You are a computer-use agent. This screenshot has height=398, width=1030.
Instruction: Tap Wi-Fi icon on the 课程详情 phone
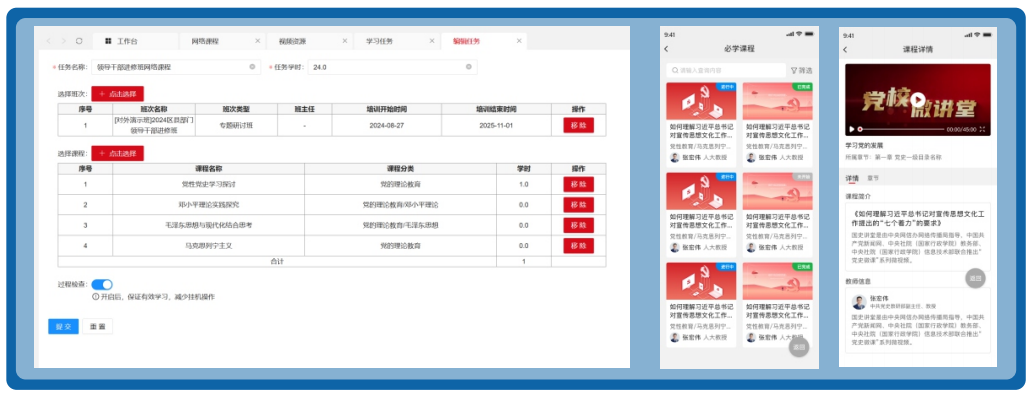point(977,35)
